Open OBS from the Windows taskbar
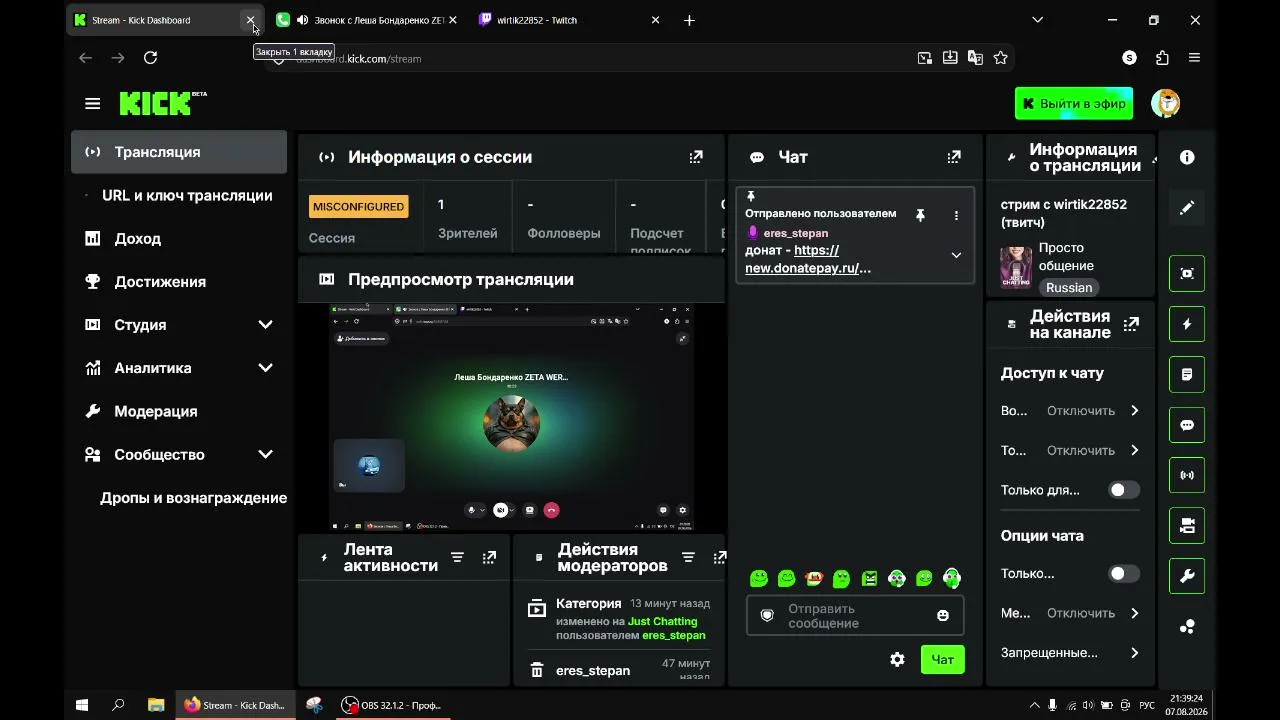 (392, 705)
